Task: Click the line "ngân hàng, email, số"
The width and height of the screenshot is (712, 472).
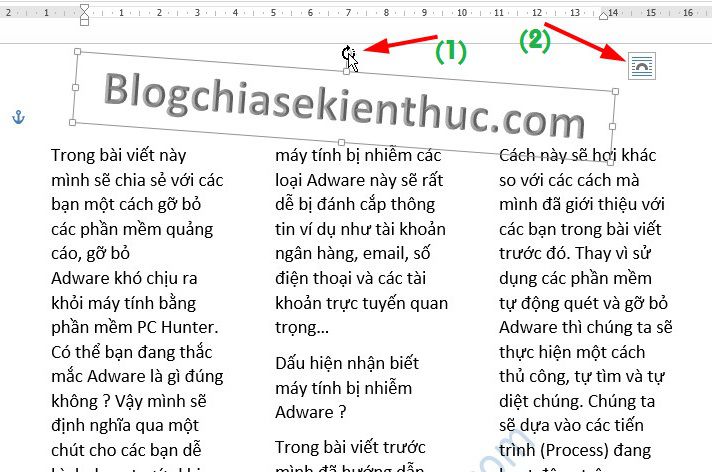Action: pyautogui.click(x=352, y=253)
